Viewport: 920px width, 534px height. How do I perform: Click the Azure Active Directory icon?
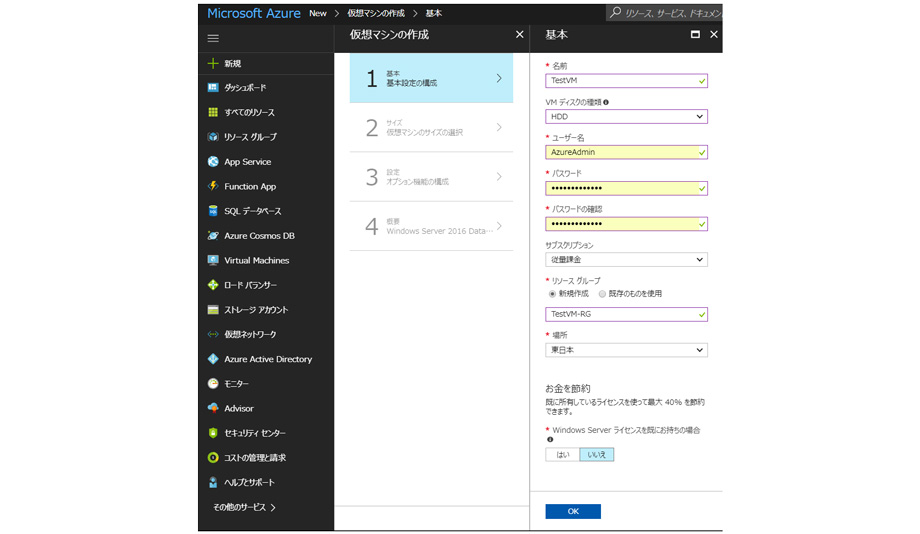213,359
